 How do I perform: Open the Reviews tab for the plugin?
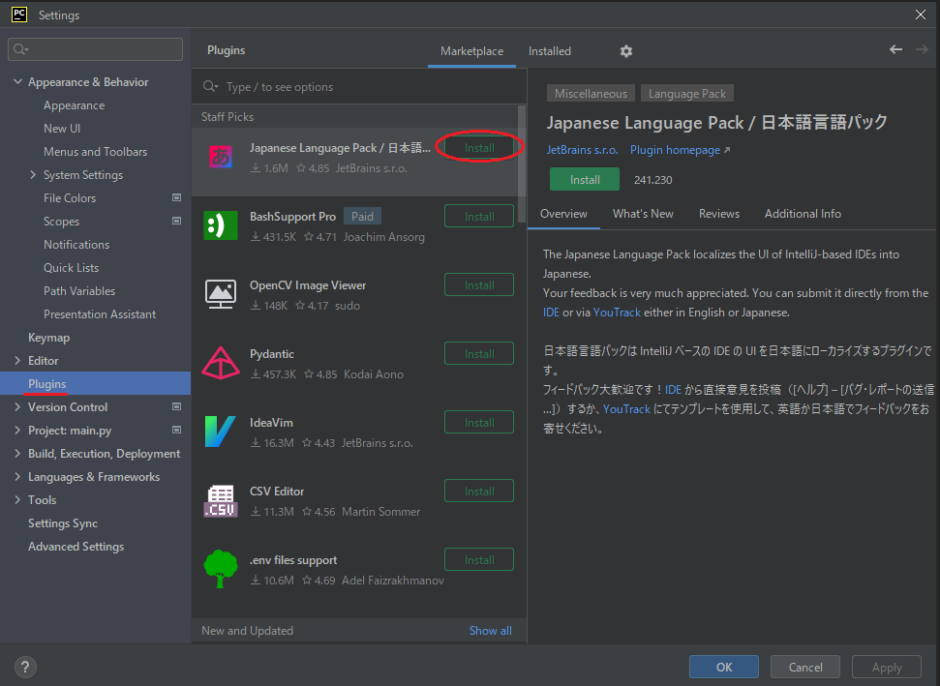tap(719, 213)
